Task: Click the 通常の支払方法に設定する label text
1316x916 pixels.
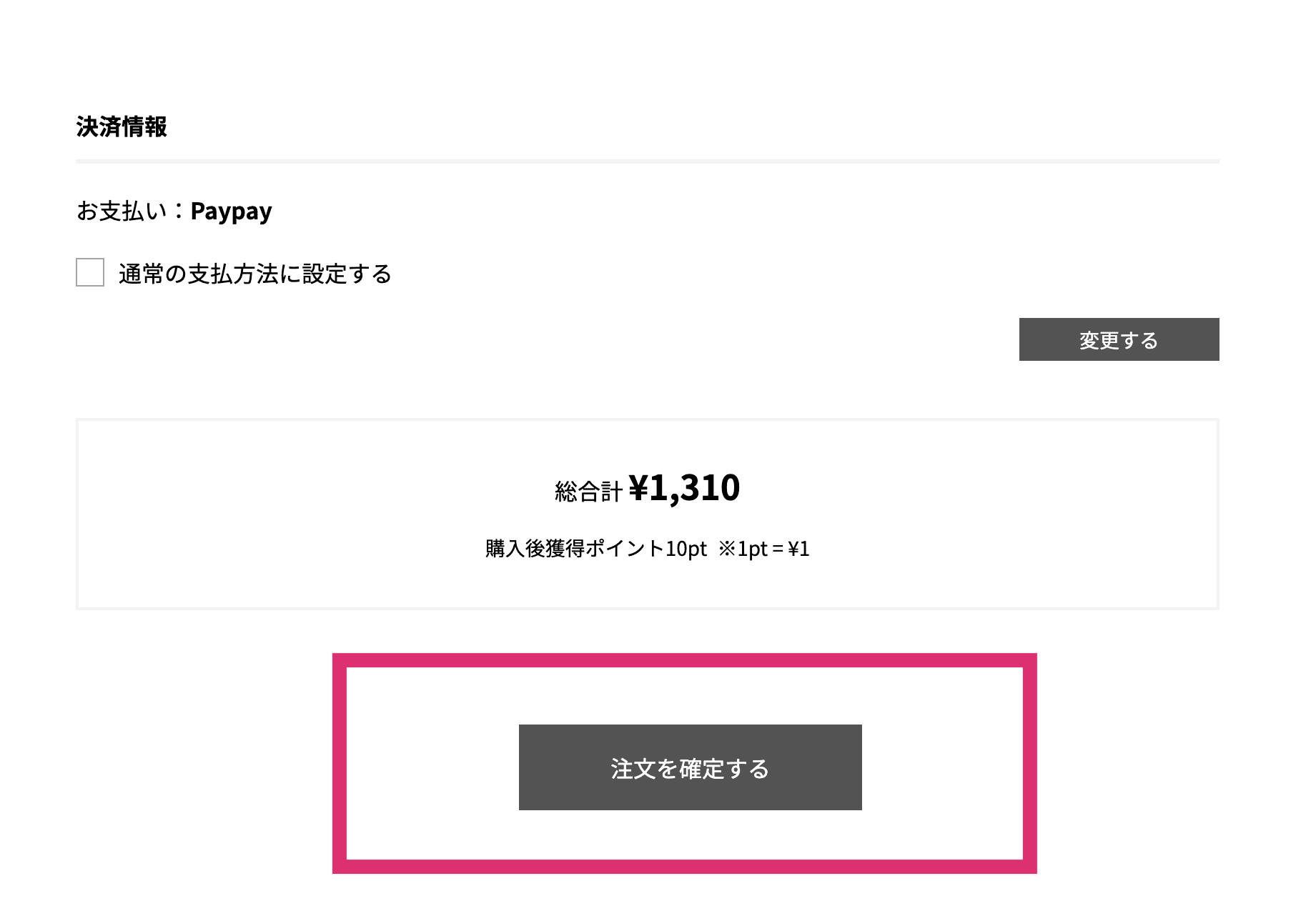Action: click(x=254, y=274)
